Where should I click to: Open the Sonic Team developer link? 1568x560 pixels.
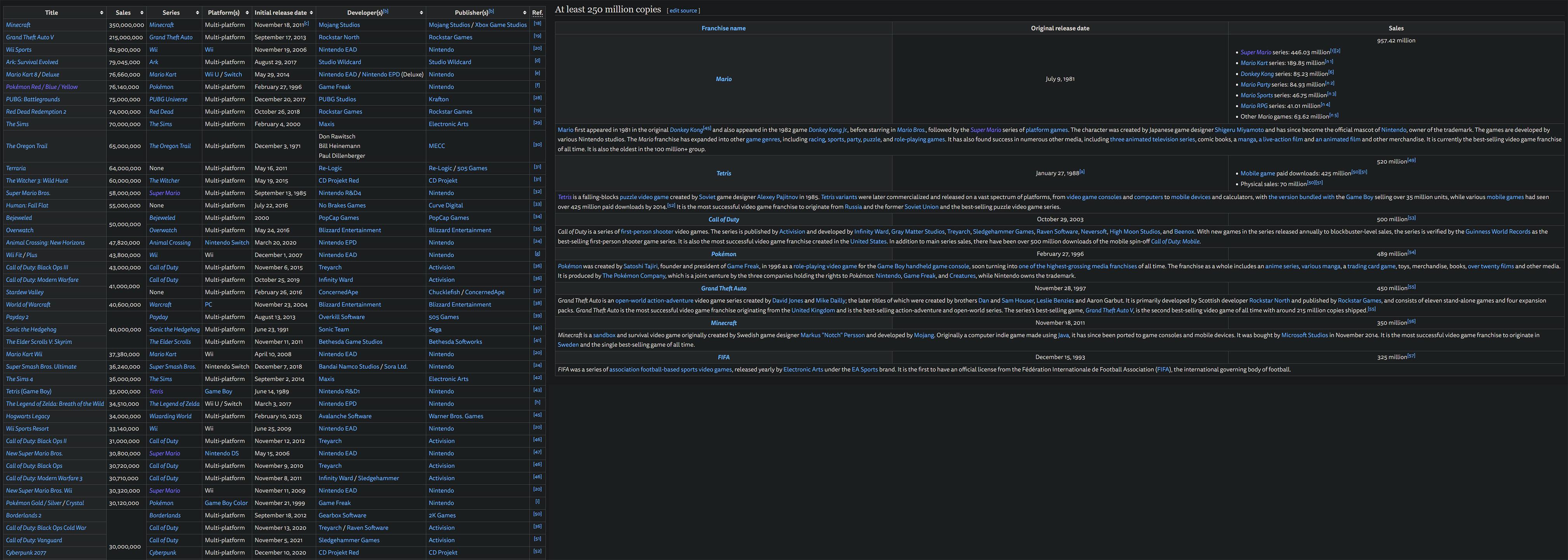point(333,330)
